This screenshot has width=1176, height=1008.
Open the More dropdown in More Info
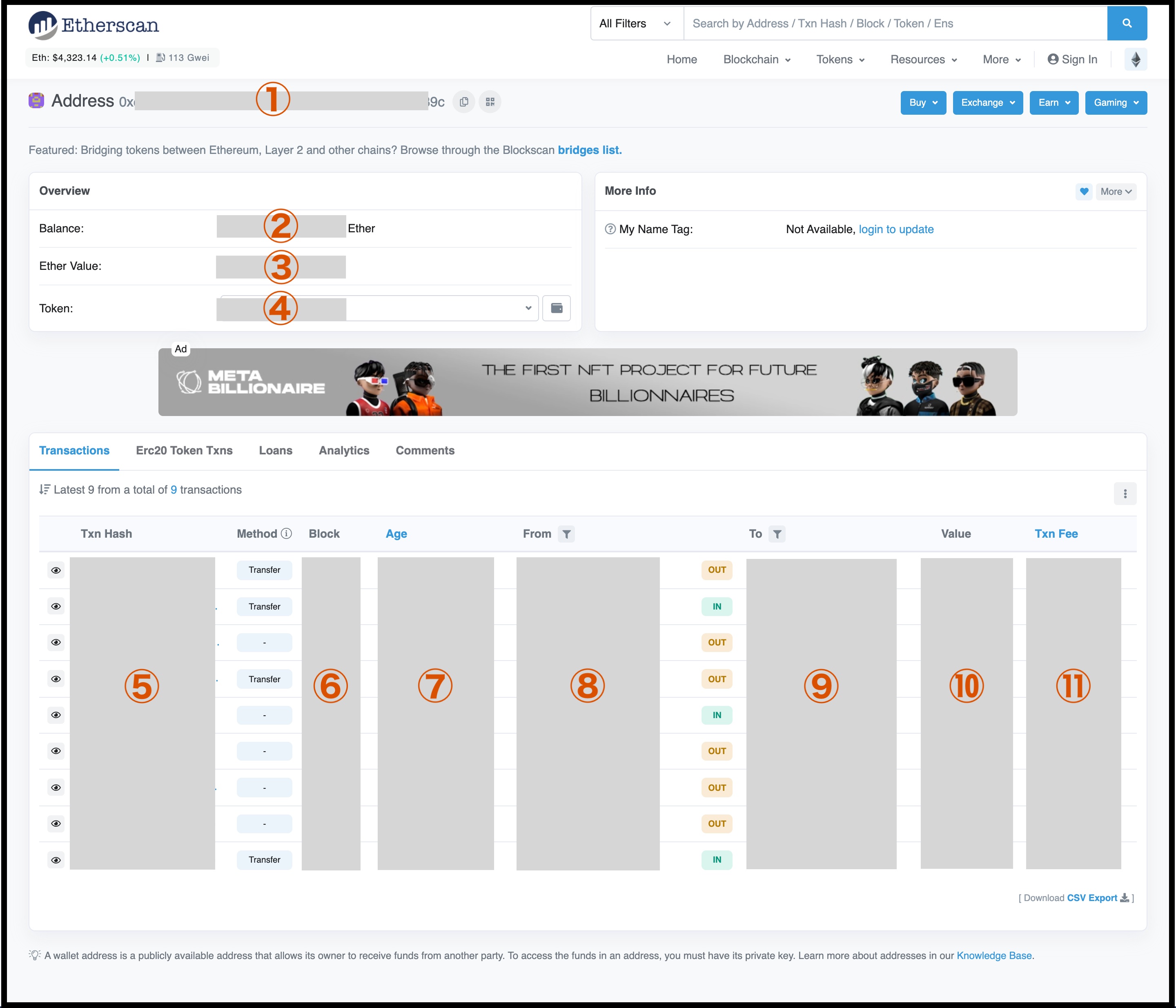[1116, 191]
